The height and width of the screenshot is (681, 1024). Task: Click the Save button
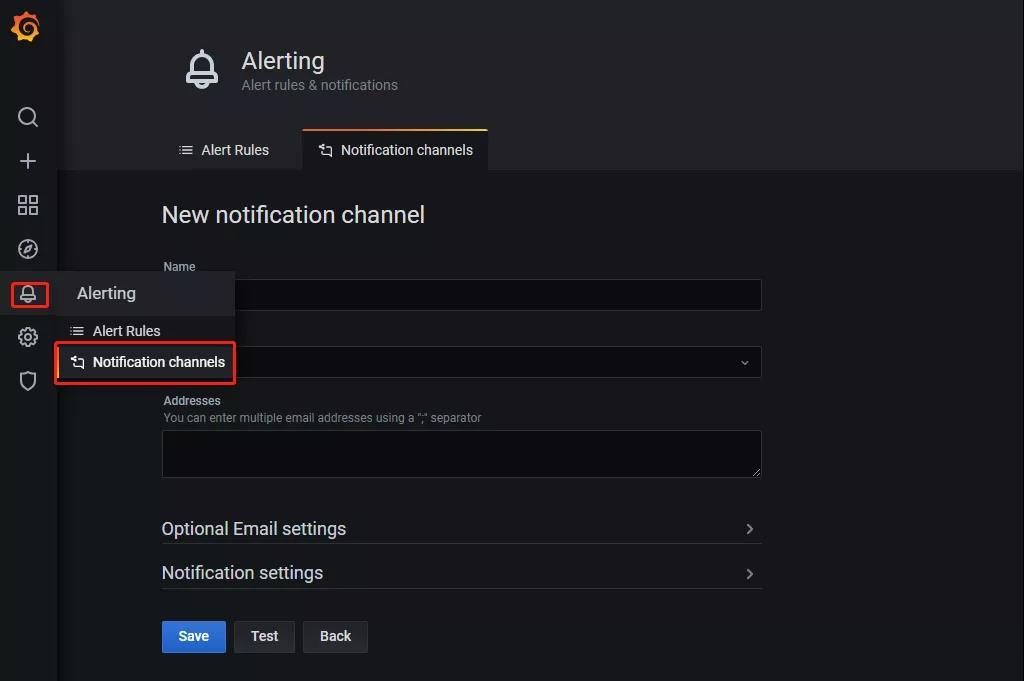click(194, 637)
